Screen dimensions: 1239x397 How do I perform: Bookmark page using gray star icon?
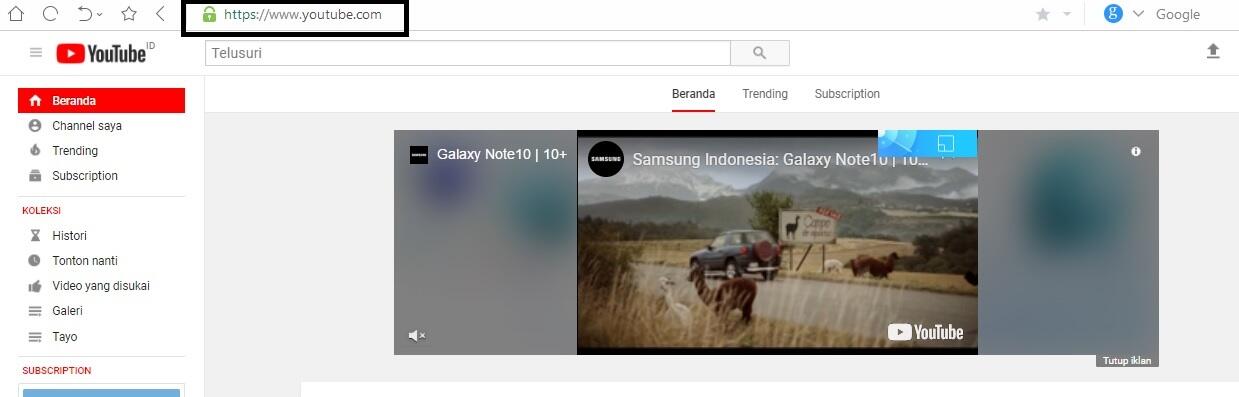coord(1043,14)
